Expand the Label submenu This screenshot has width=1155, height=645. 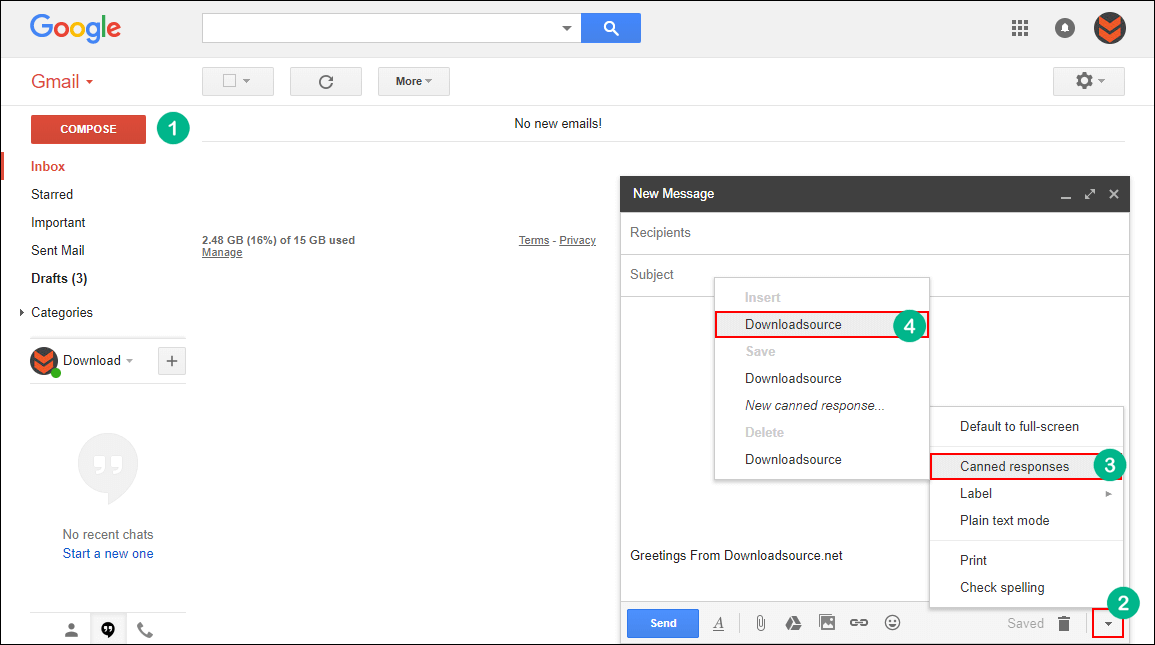(x=1026, y=493)
